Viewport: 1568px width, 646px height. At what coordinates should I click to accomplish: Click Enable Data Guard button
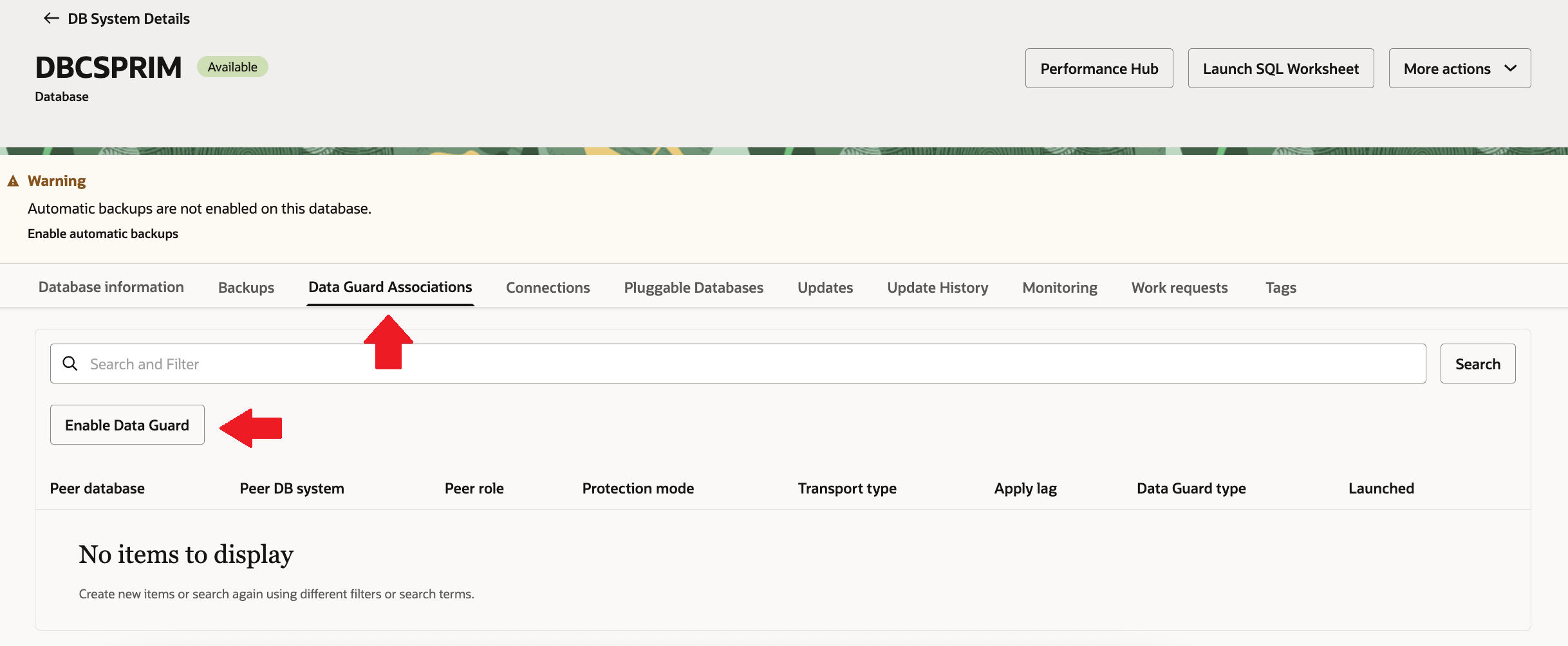coord(127,425)
